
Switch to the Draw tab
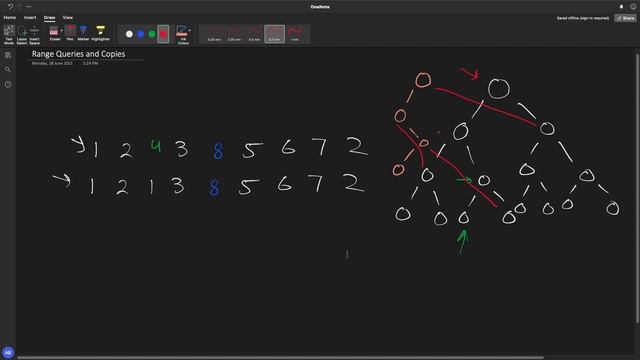[x=49, y=18]
